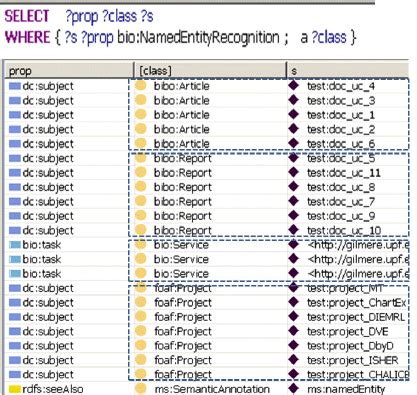Click the SELECT keyword in the query editor

click(x=27, y=16)
